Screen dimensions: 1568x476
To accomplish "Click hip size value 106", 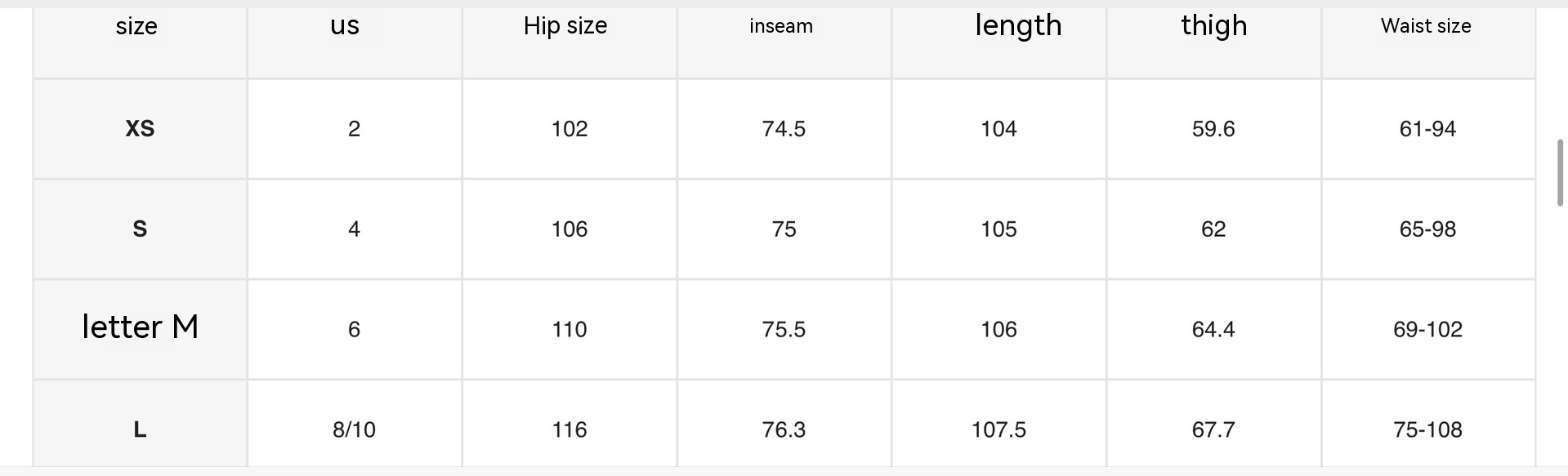I will [570, 229].
